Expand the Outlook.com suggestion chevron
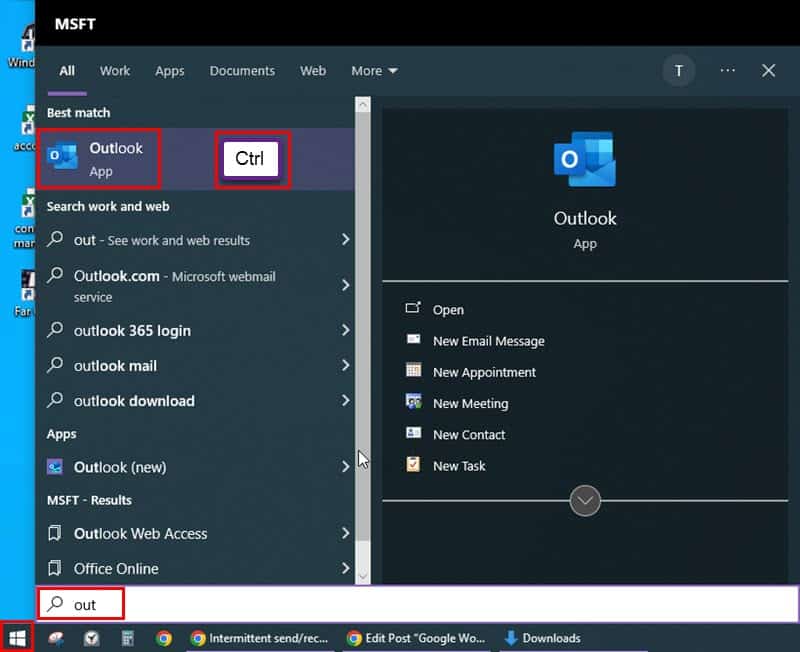 [345, 285]
